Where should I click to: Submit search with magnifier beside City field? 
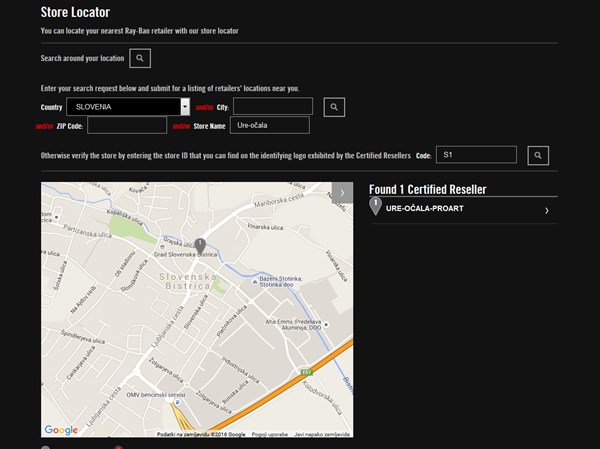pyautogui.click(x=334, y=107)
